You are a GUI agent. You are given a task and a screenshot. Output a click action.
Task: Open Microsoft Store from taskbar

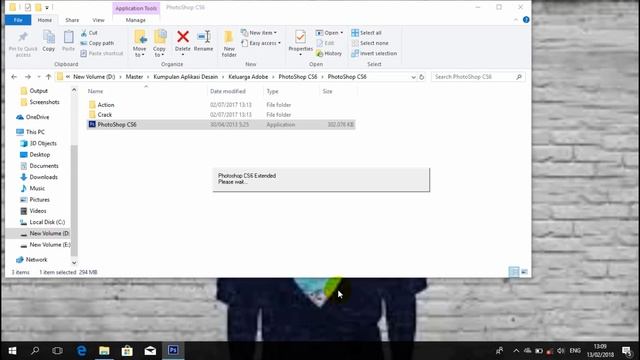pos(127,350)
